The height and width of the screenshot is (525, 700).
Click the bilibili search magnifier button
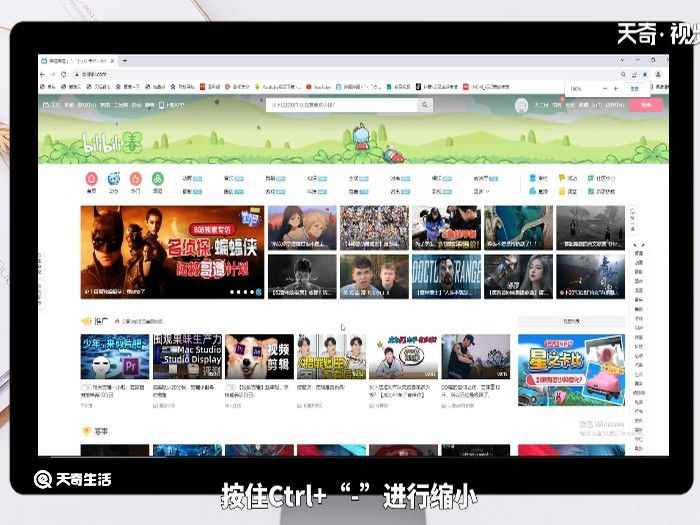(425, 105)
